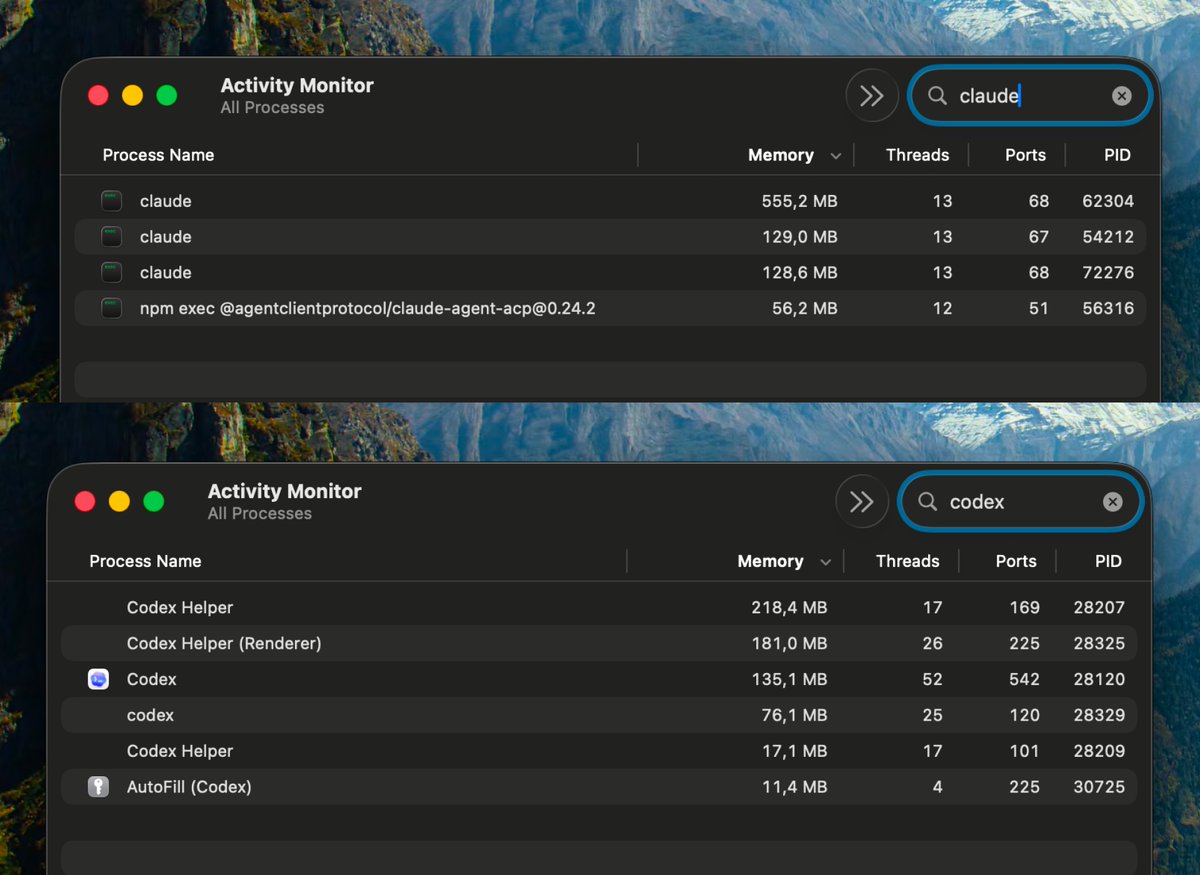Click PID 54212 cell

(1108, 237)
